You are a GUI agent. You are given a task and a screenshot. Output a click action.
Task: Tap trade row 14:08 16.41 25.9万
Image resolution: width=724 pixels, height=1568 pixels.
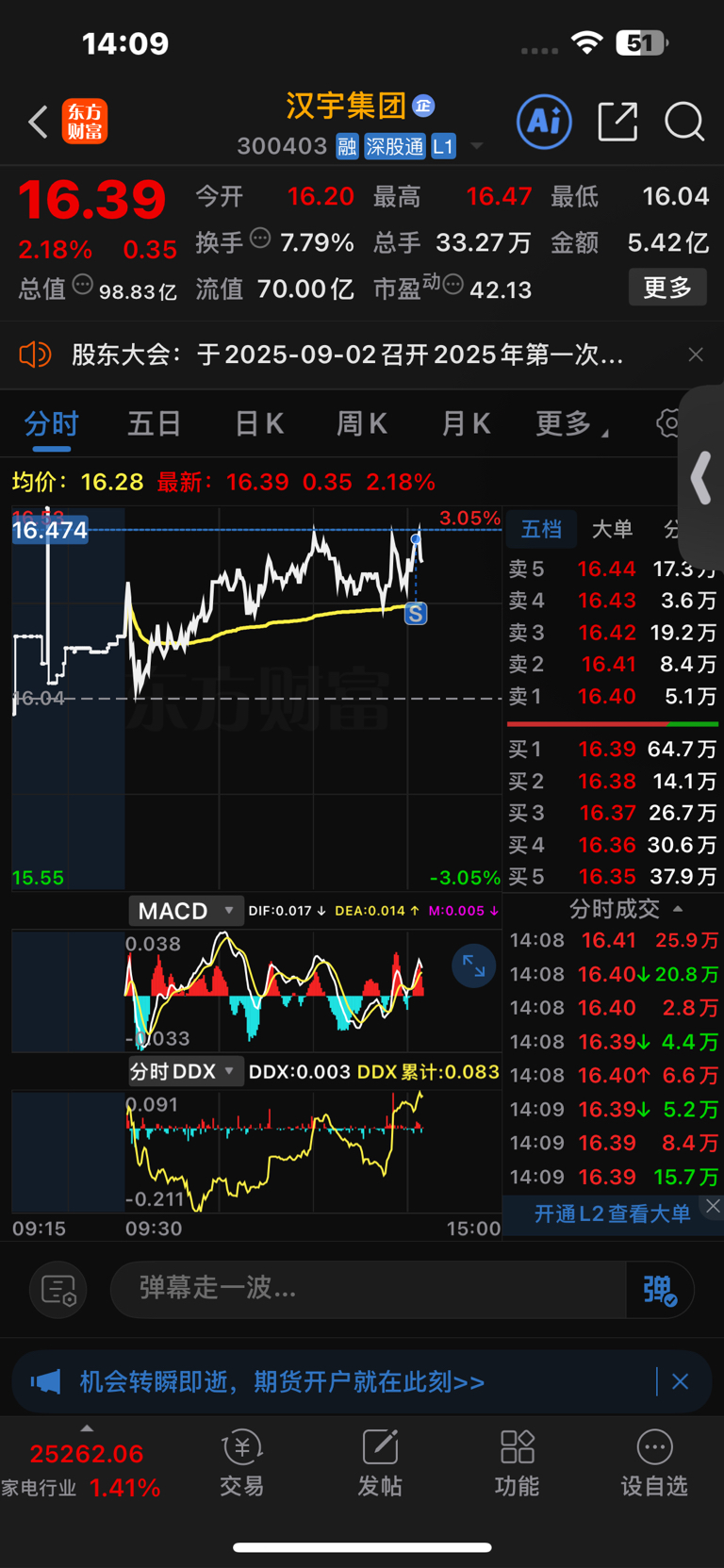pos(614,940)
